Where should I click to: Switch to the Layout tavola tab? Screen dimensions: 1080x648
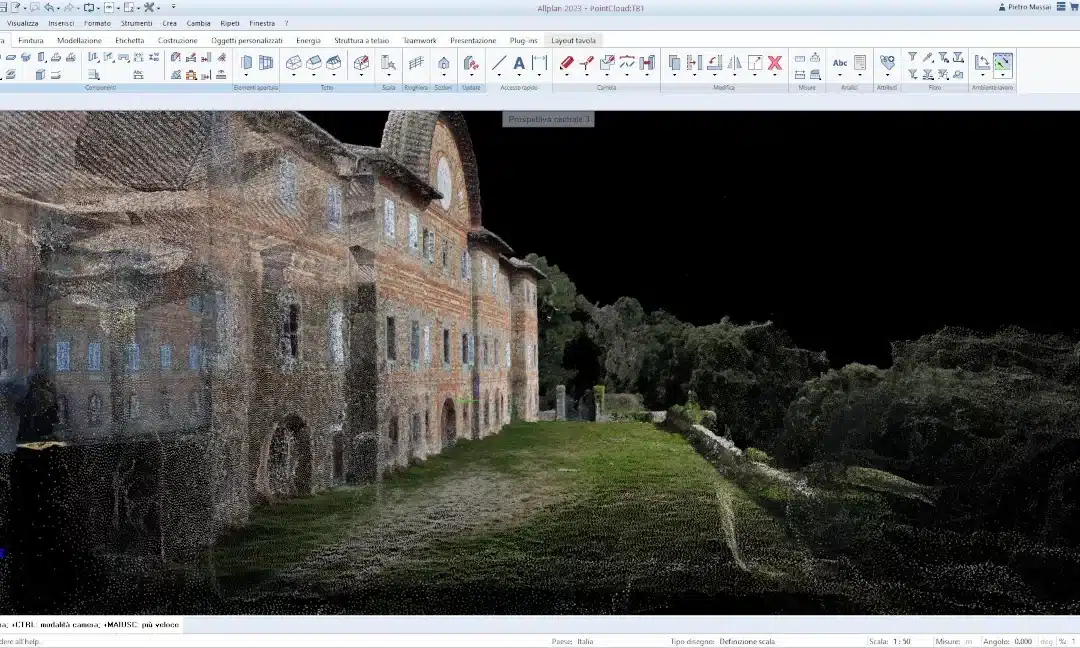(x=574, y=40)
